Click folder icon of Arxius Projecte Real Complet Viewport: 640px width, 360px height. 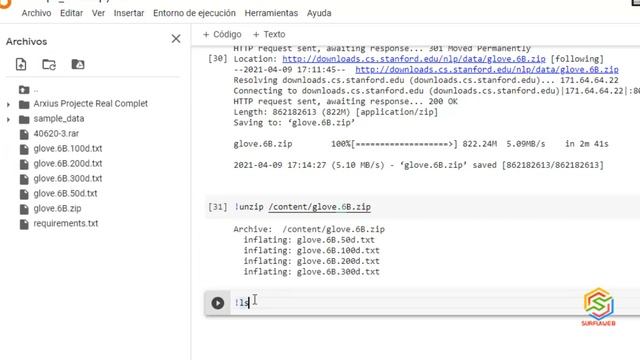[24, 104]
